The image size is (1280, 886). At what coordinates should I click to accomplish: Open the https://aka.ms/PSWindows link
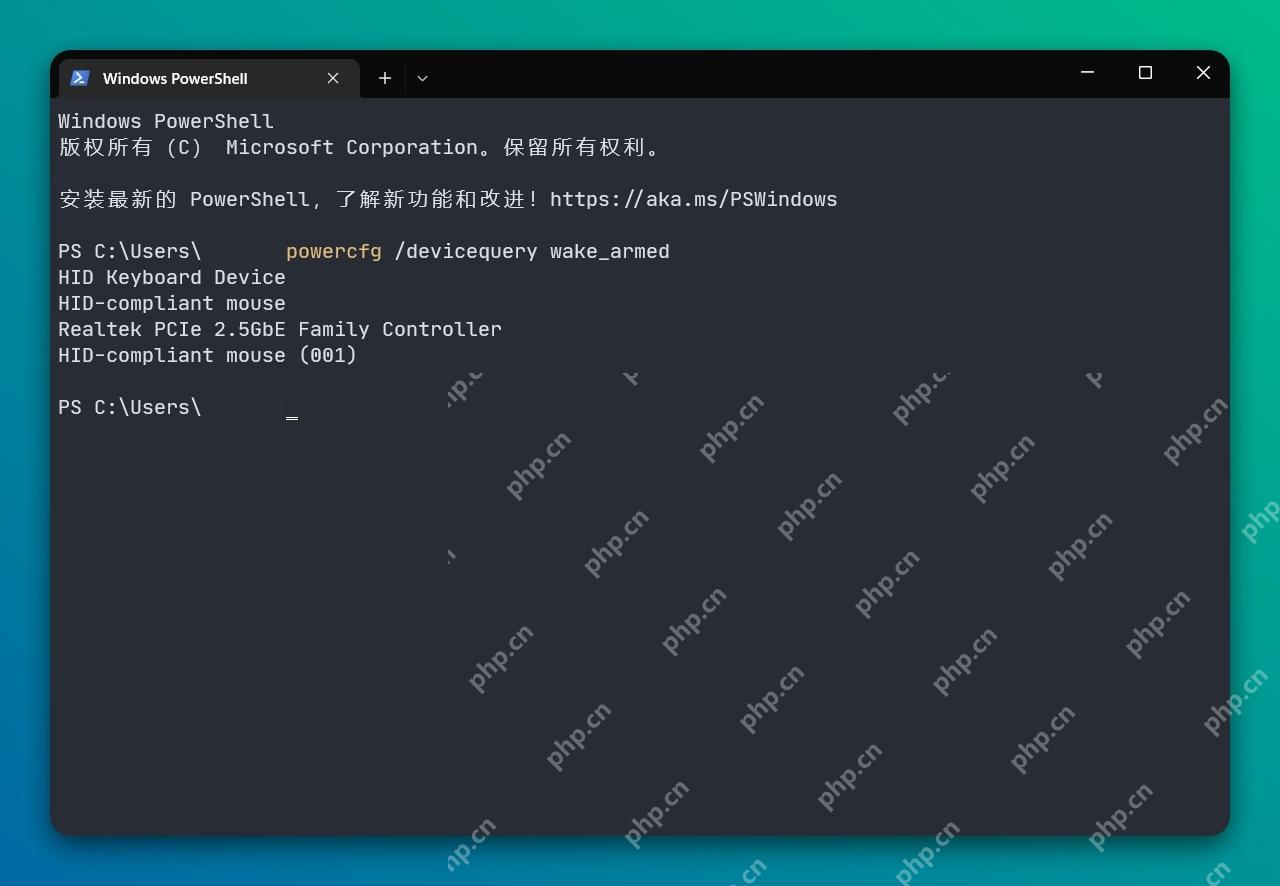click(693, 199)
